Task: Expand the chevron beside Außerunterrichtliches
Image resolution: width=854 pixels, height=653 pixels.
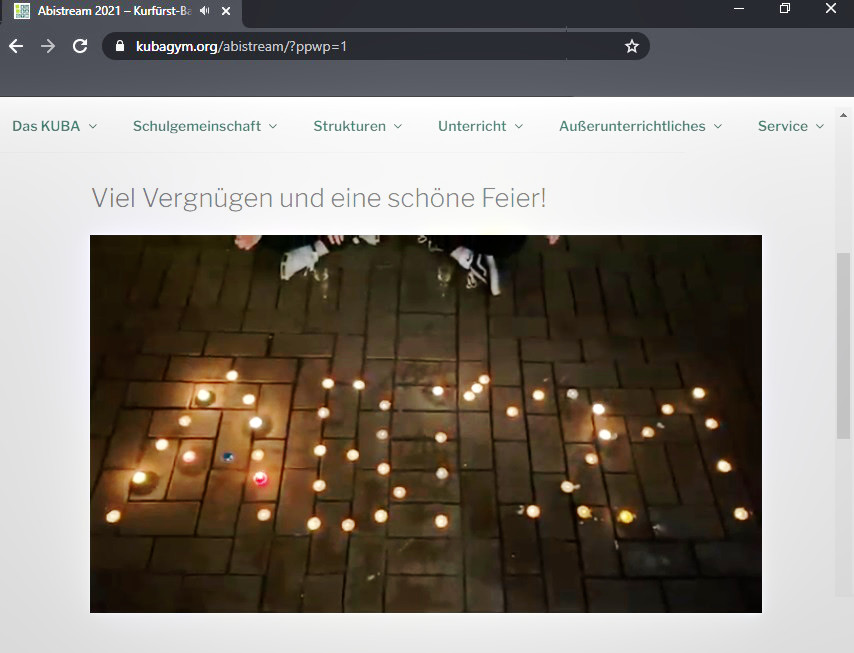Action: click(718, 126)
